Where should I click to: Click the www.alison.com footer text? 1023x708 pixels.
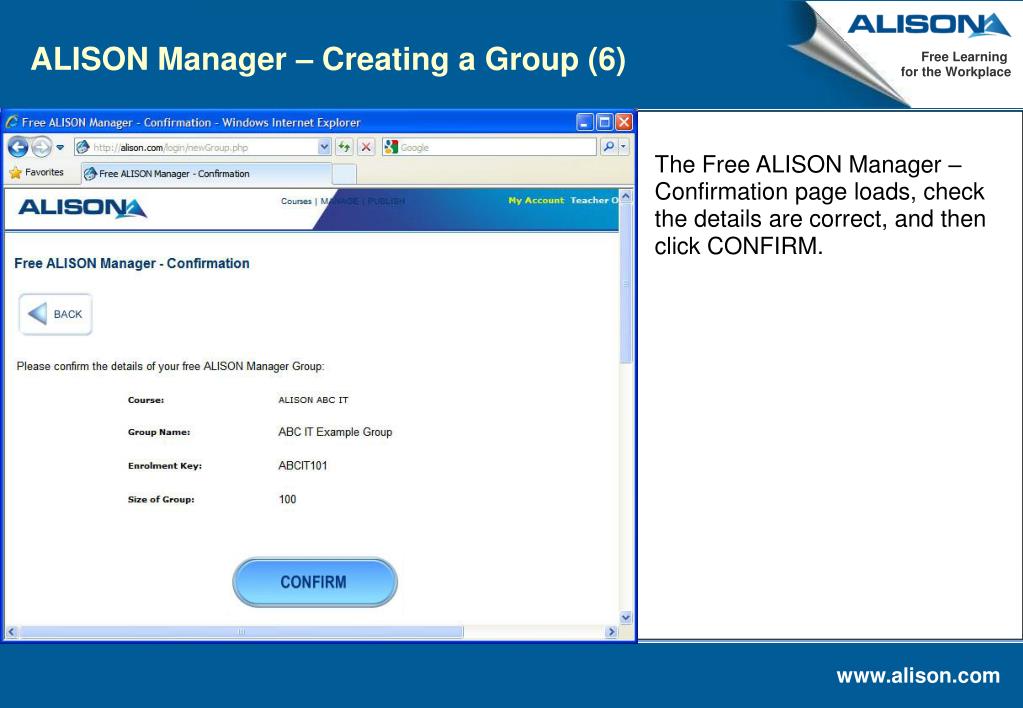[918, 675]
